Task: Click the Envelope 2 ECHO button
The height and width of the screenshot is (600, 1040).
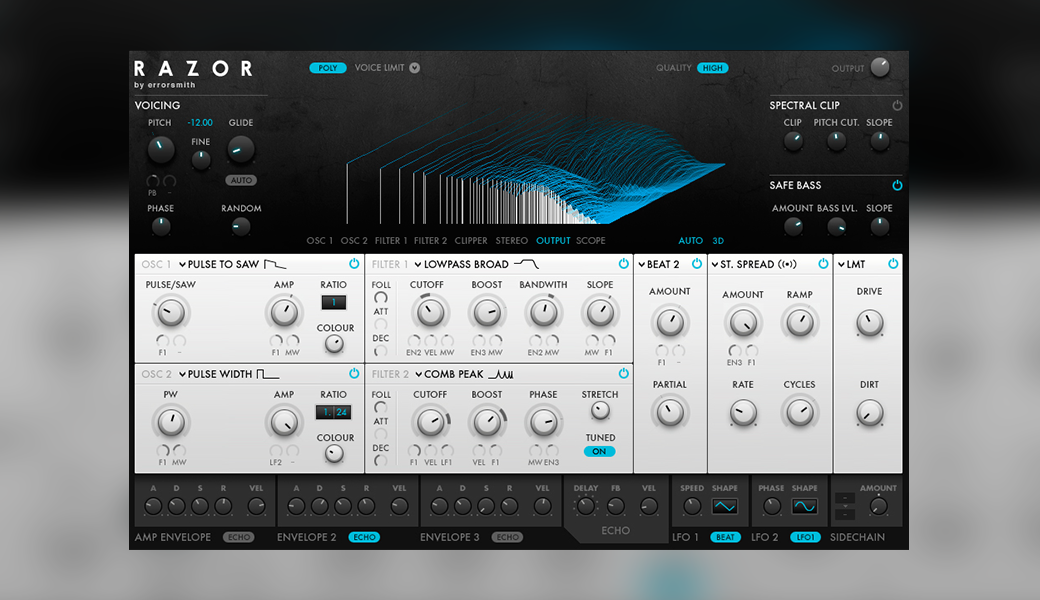Action: [364, 537]
